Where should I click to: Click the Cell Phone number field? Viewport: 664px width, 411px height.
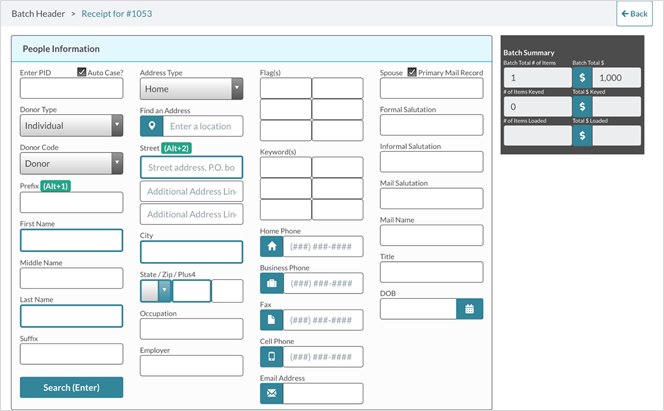[x=323, y=357]
